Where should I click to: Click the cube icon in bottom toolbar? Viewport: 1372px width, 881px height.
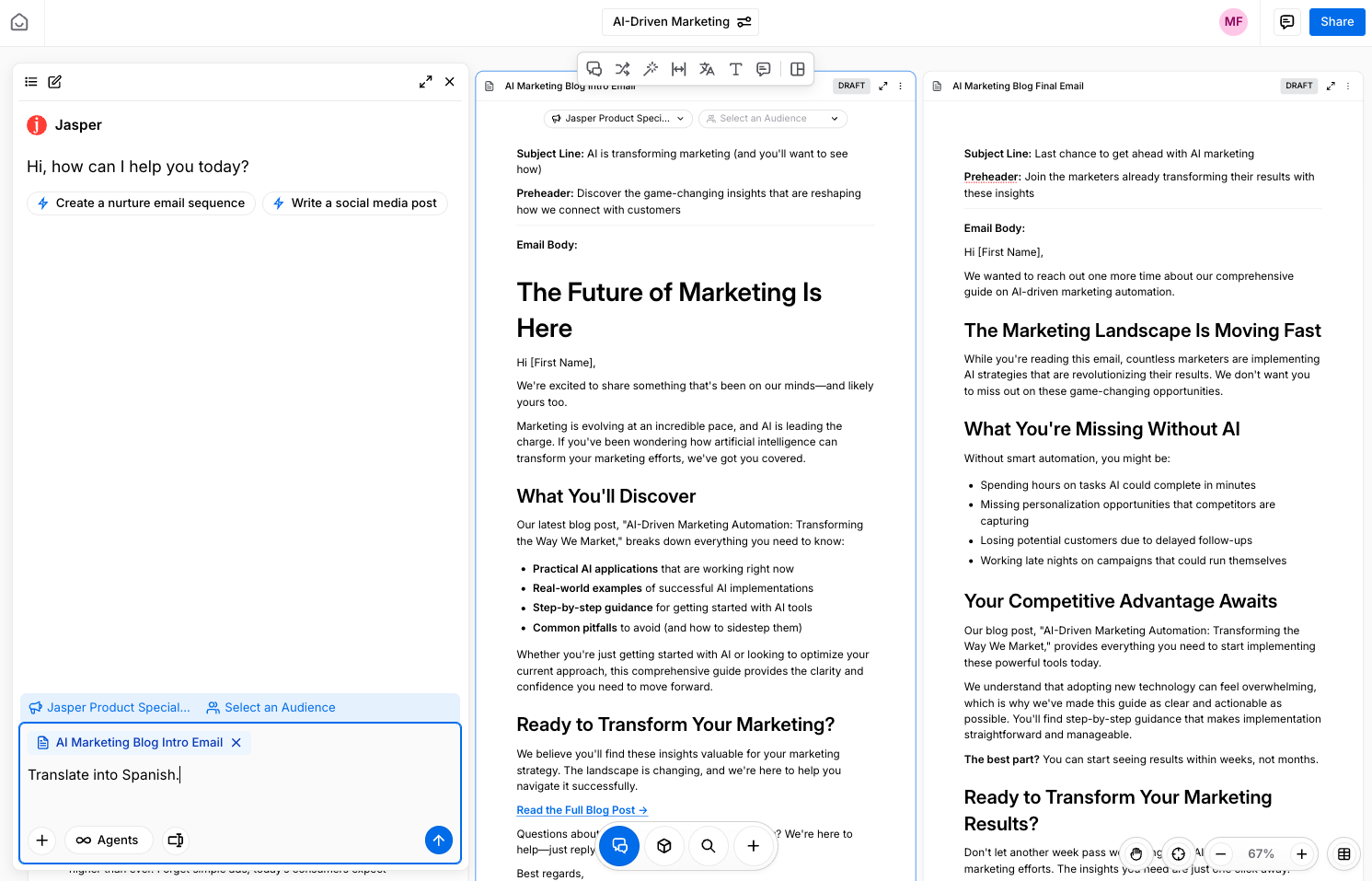664,845
